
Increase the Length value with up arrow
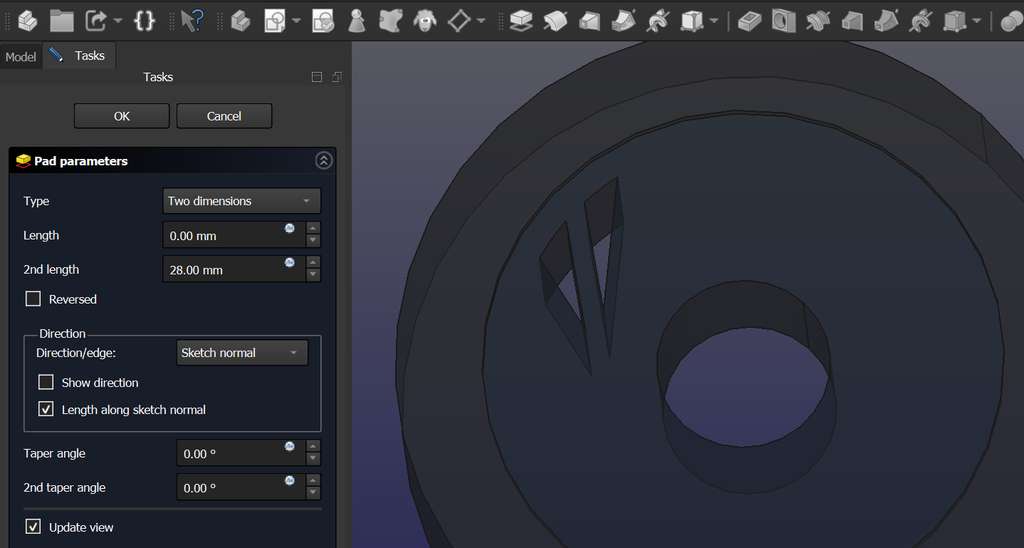click(x=313, y=229)
